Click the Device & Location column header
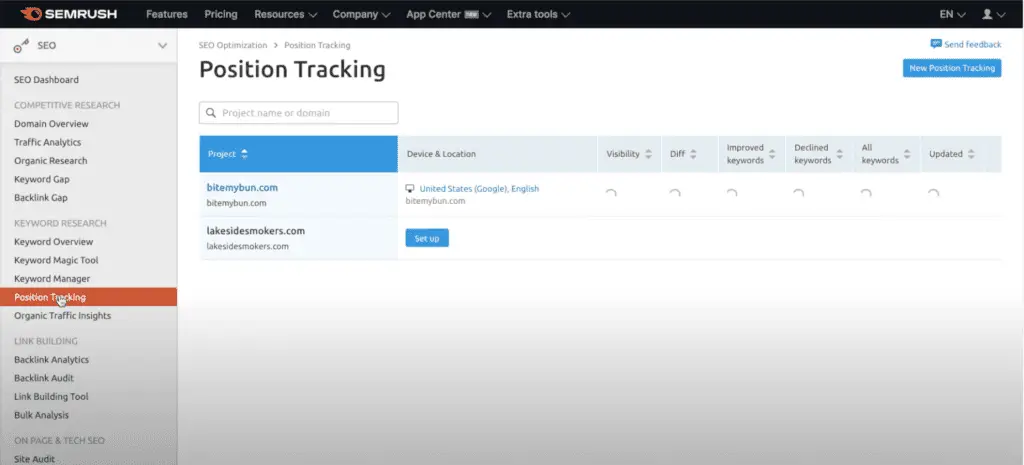The image size is (1024, 465). [441, 154]
